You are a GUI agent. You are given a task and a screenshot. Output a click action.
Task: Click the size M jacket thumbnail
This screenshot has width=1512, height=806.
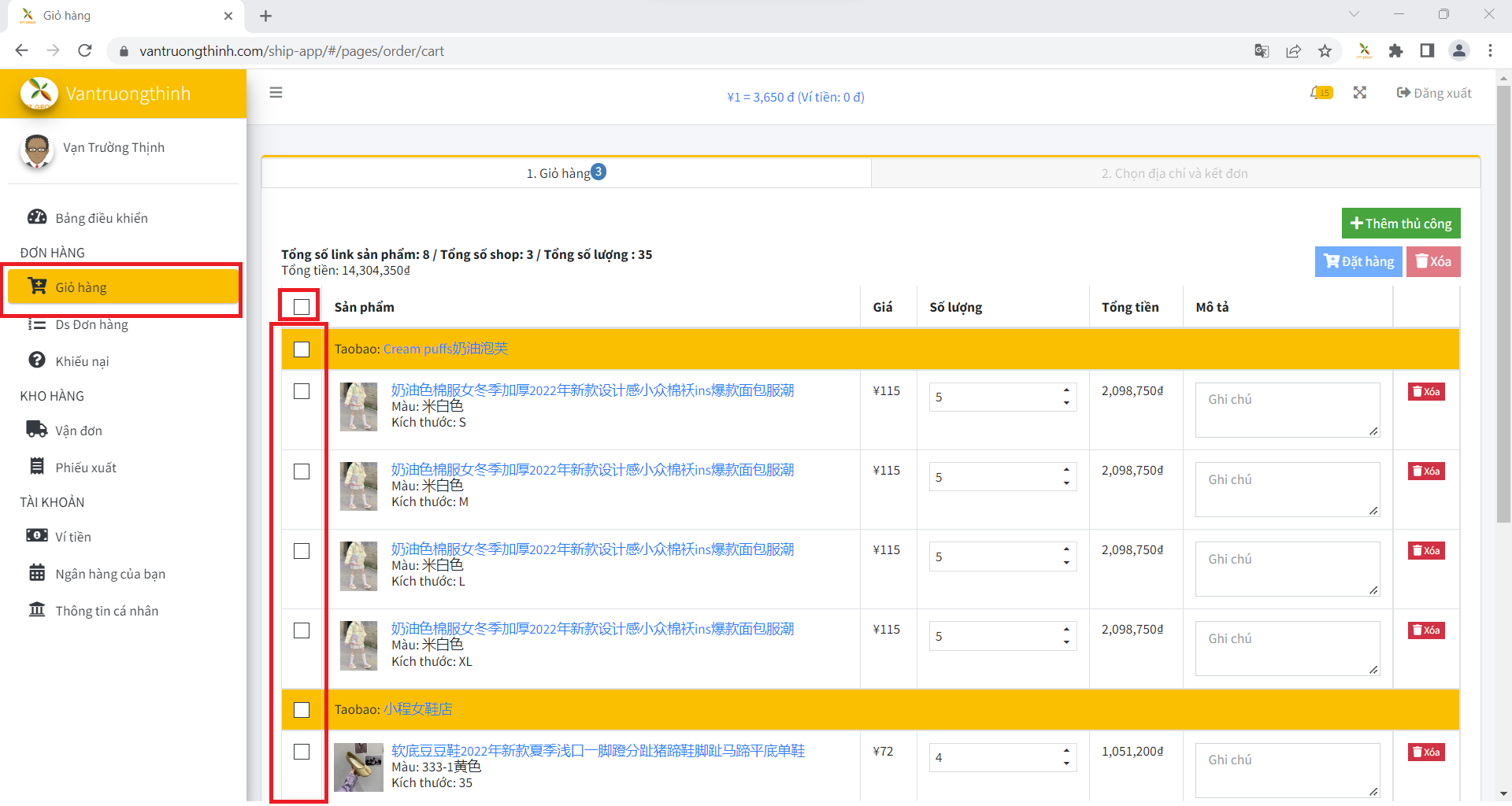pos(359,486)
